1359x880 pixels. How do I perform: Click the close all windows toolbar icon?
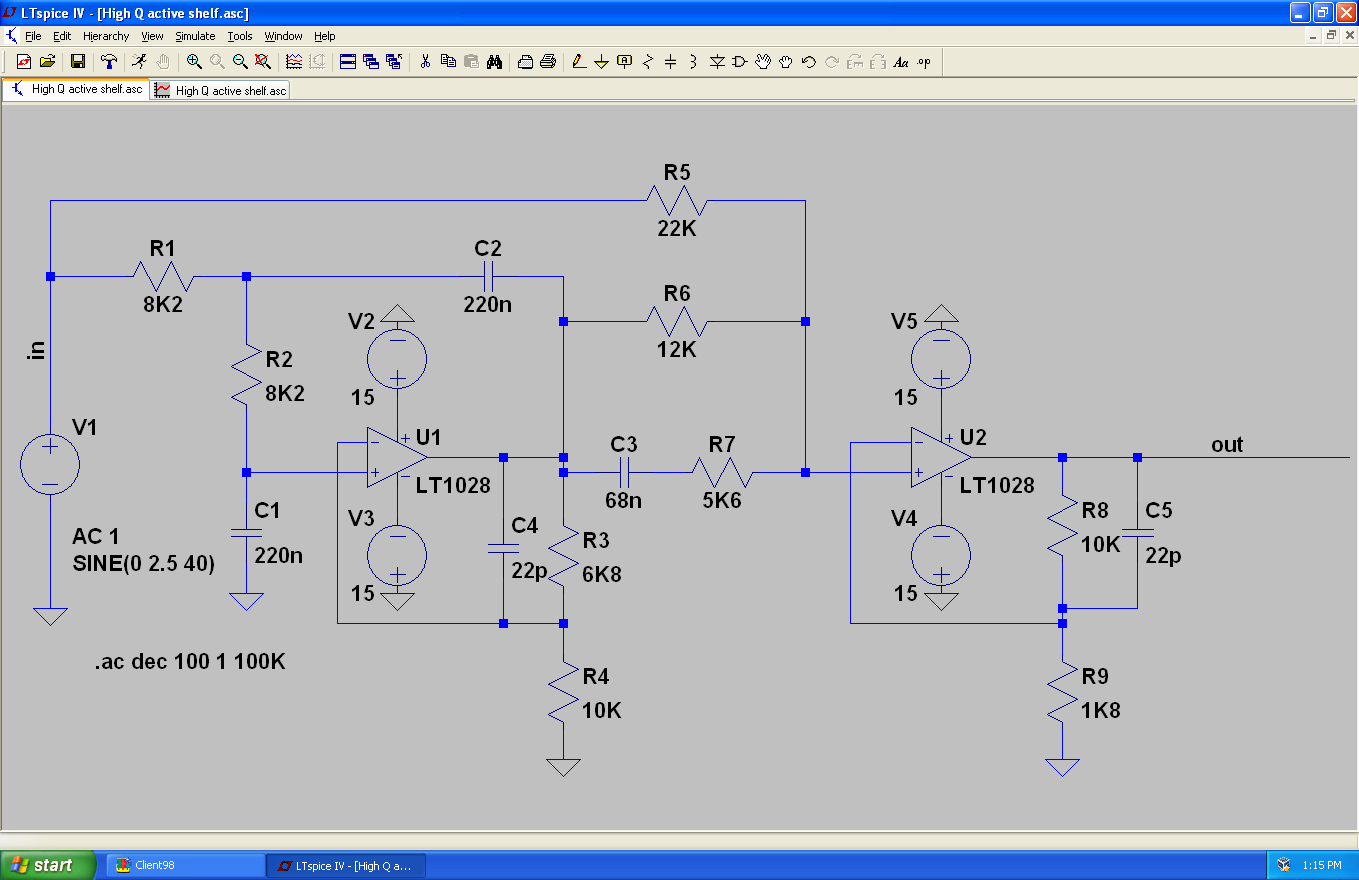coord(394,62)
